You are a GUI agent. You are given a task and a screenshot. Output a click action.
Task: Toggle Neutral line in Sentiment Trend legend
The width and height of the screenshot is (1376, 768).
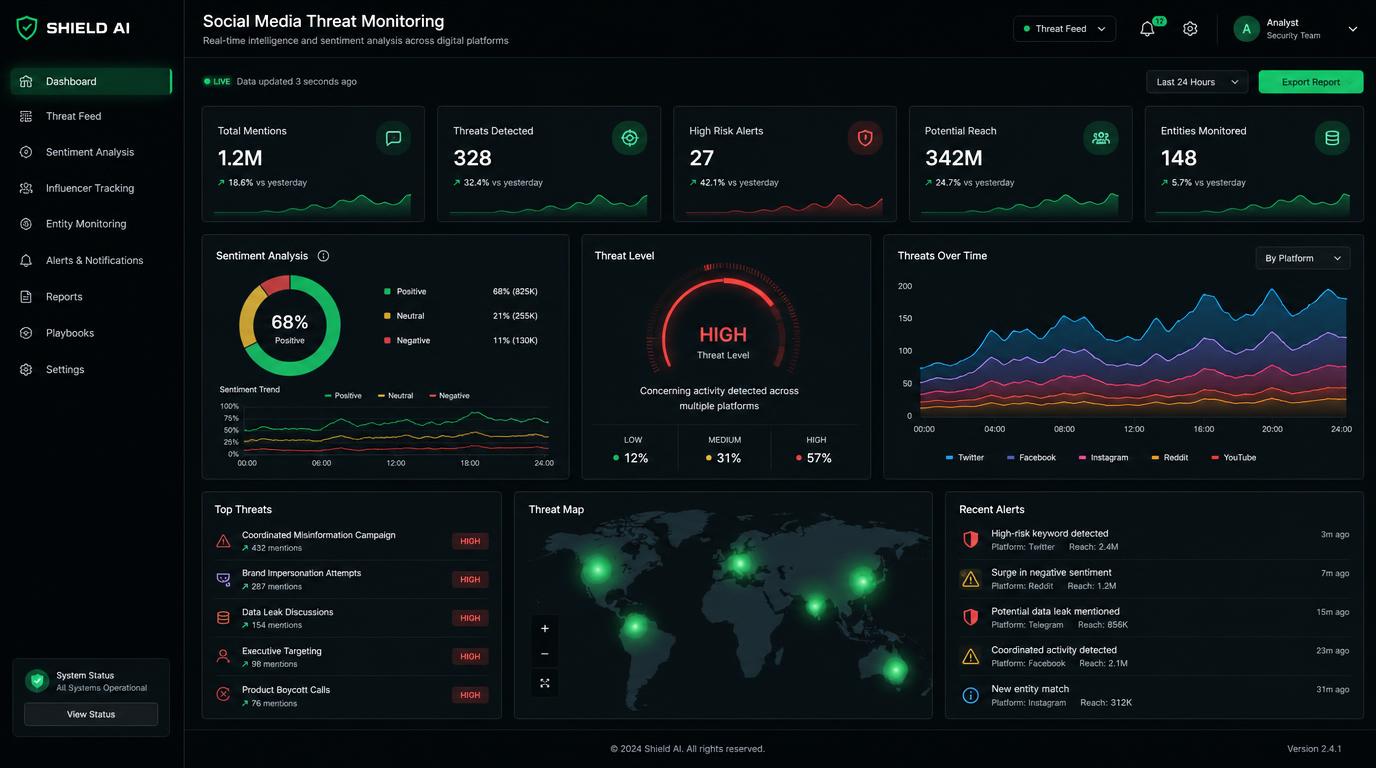coord(395,396)
